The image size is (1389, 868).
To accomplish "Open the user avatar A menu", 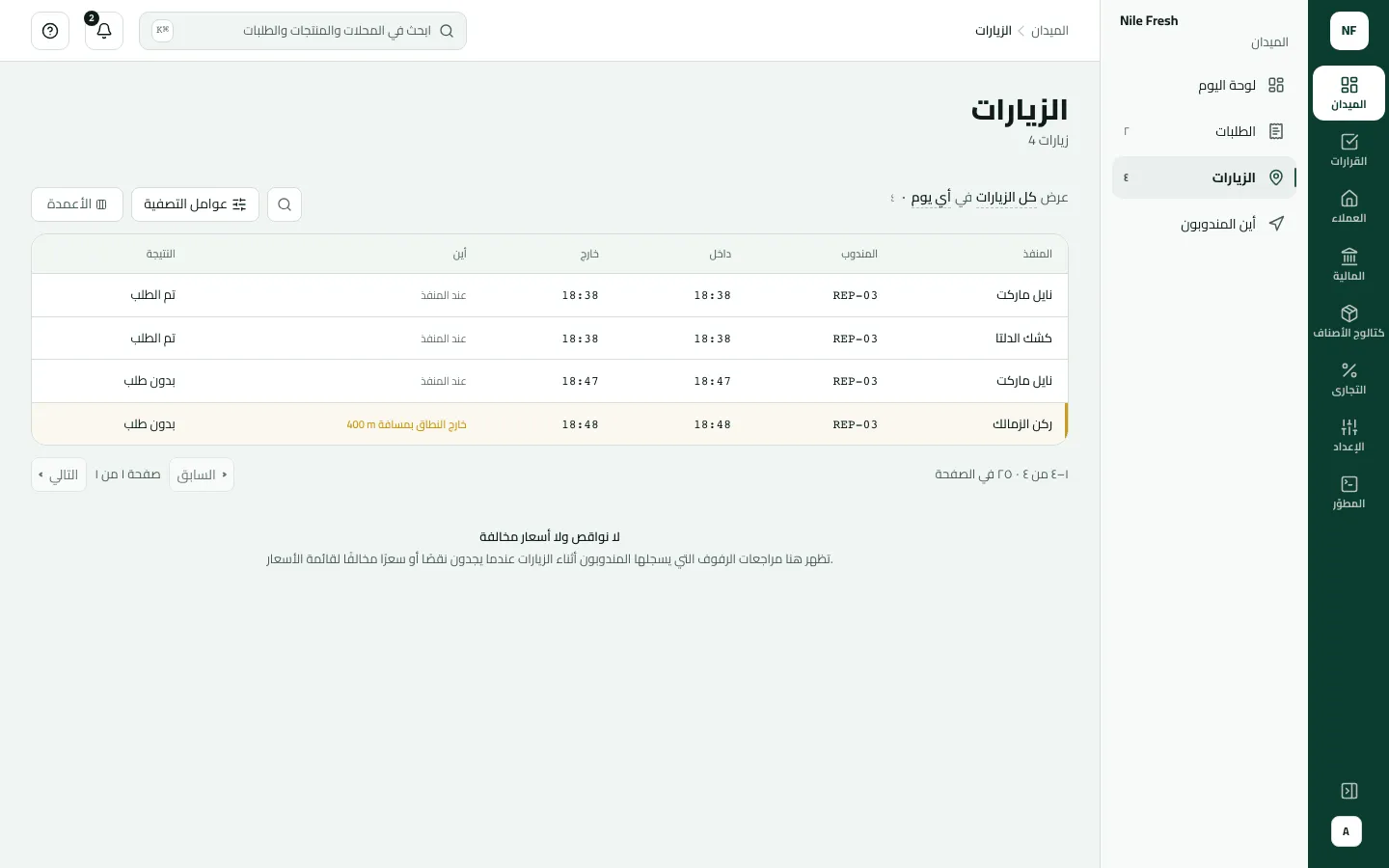I will (1347, 831).
